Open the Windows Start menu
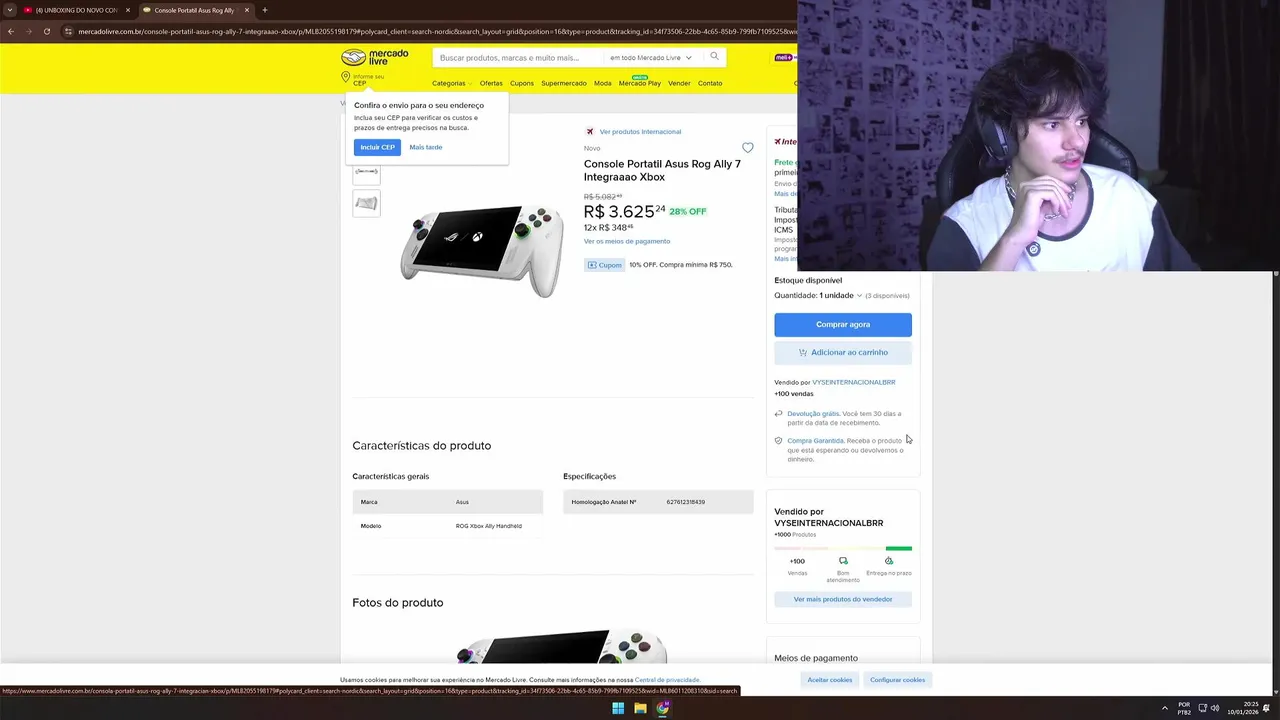 click(618, 708)
